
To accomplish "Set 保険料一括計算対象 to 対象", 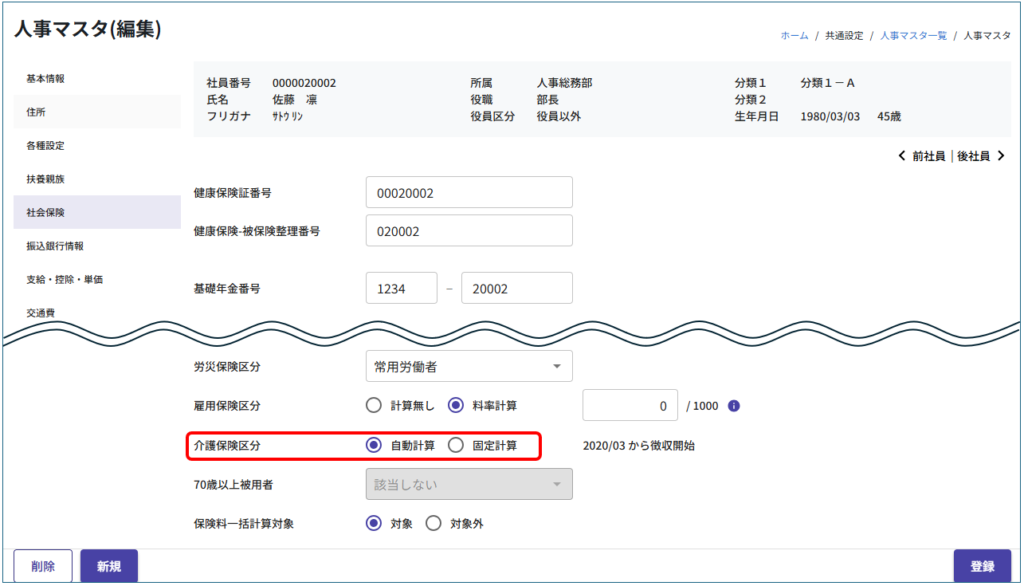I will pos(375,523).
